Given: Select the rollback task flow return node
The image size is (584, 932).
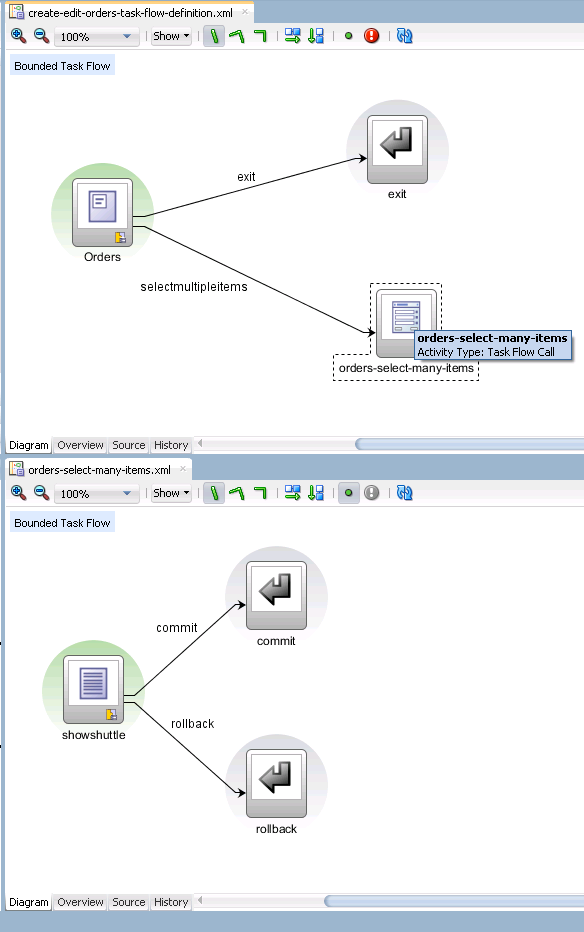Looking at the screenshot, I should click(276, 783).
